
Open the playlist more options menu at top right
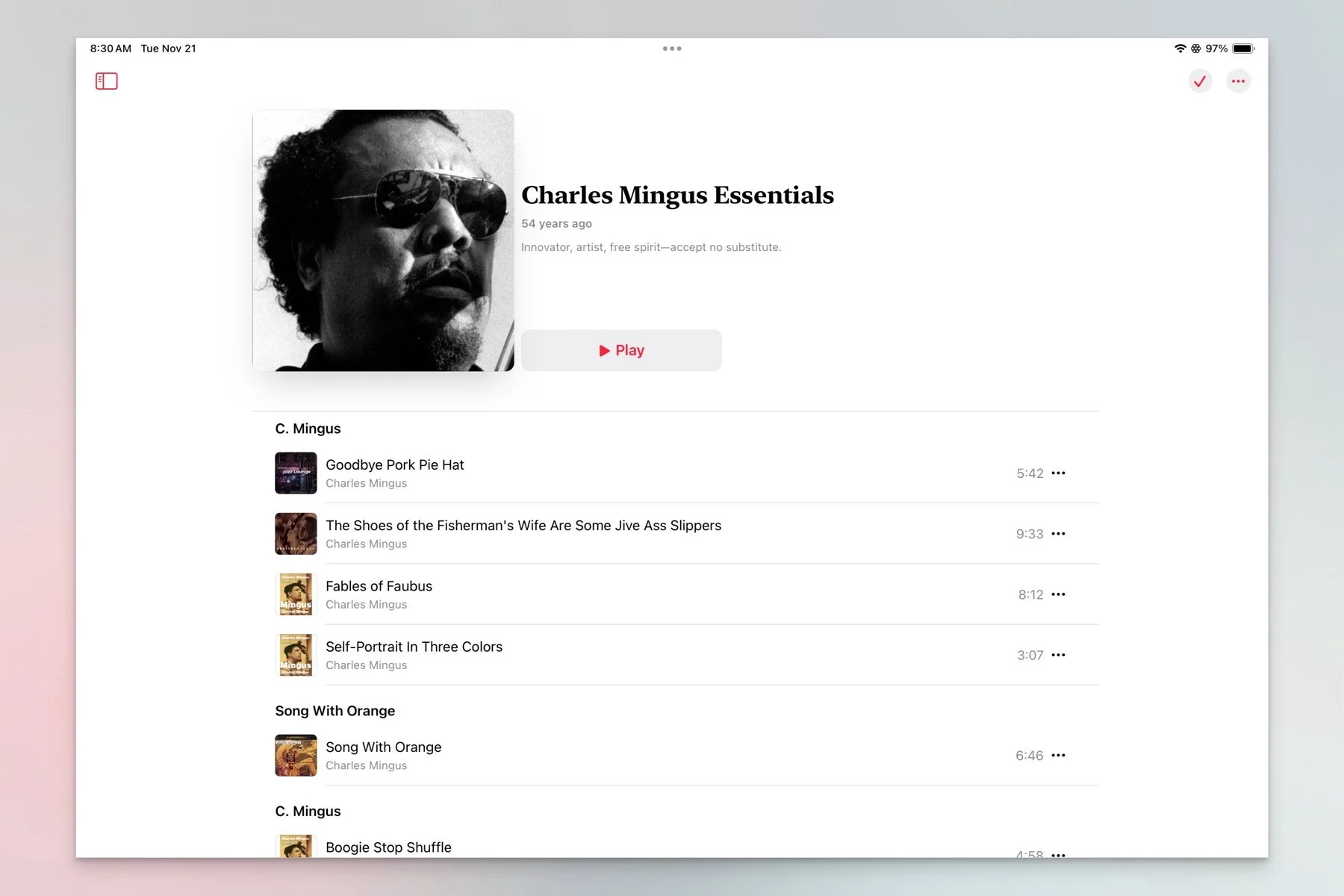1238,81
